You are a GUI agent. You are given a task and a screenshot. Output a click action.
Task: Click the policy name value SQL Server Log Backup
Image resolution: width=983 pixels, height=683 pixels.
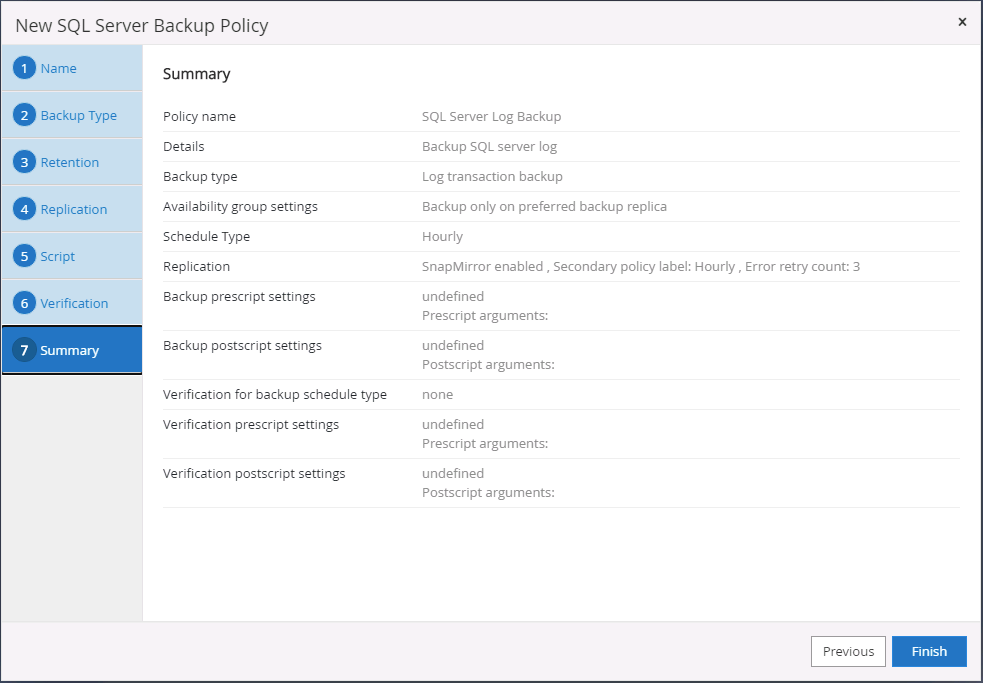click(491, 116)
